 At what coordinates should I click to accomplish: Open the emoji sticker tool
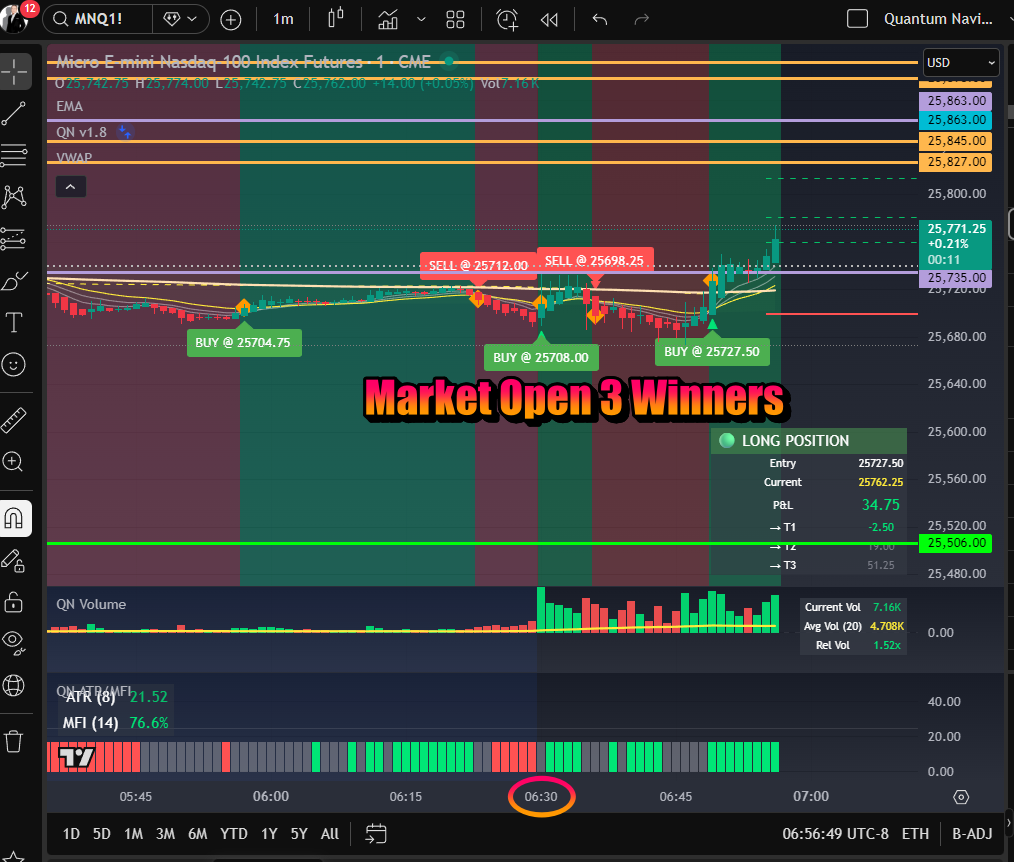click(x=15, y=364)
